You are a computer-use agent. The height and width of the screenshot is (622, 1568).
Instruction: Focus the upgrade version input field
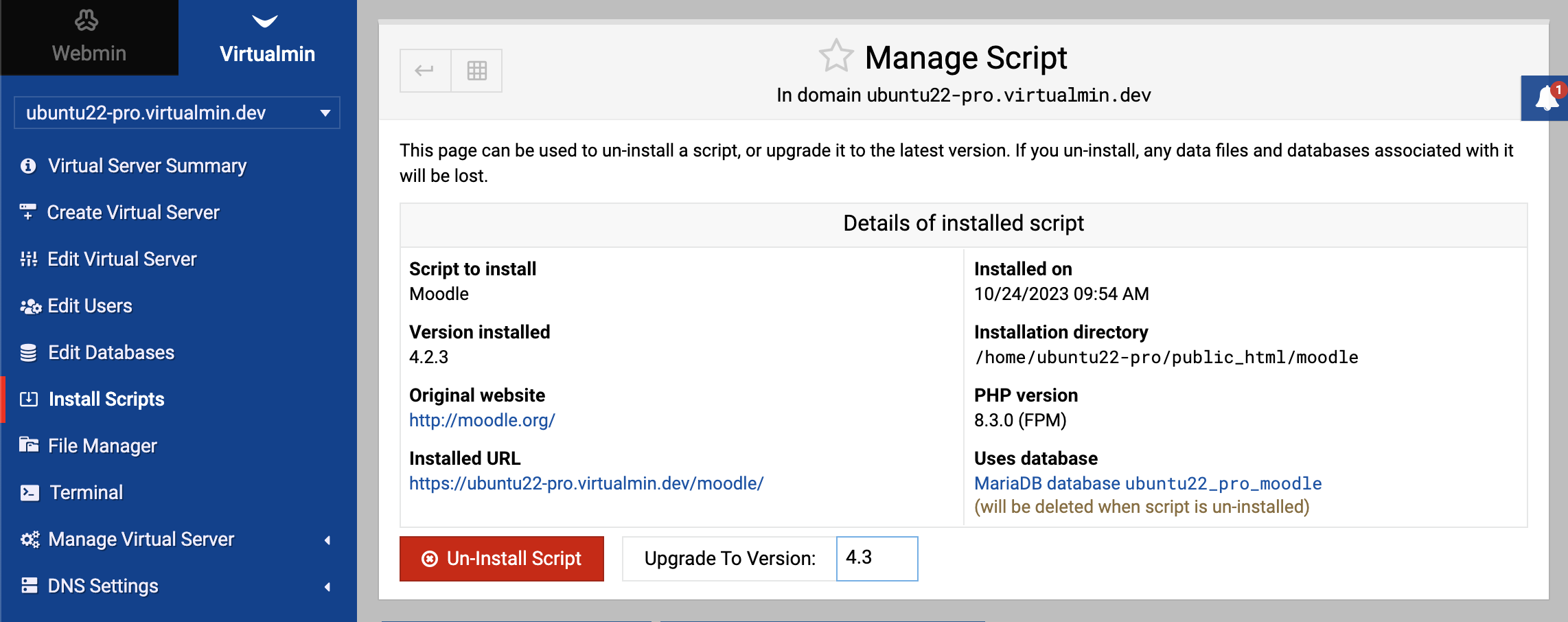point(877,559)
